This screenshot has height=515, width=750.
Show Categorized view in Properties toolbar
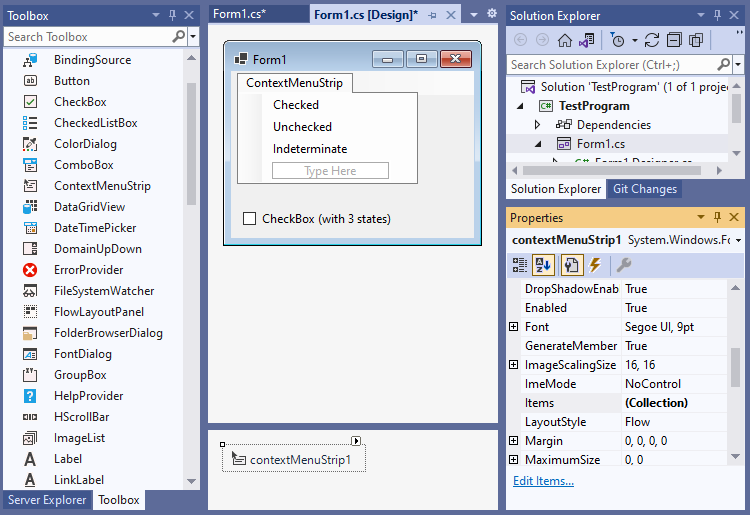[x=520, y=265]
